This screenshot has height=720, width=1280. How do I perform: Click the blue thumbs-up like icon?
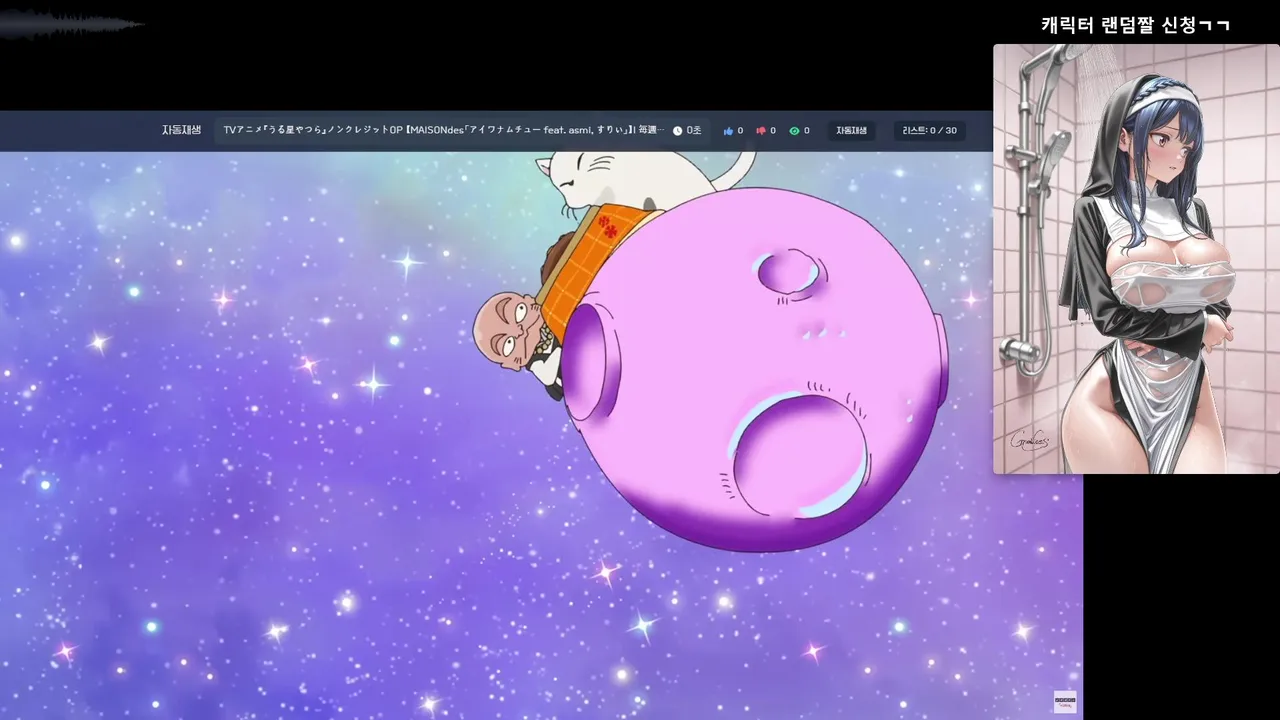[x=728, y=131]
